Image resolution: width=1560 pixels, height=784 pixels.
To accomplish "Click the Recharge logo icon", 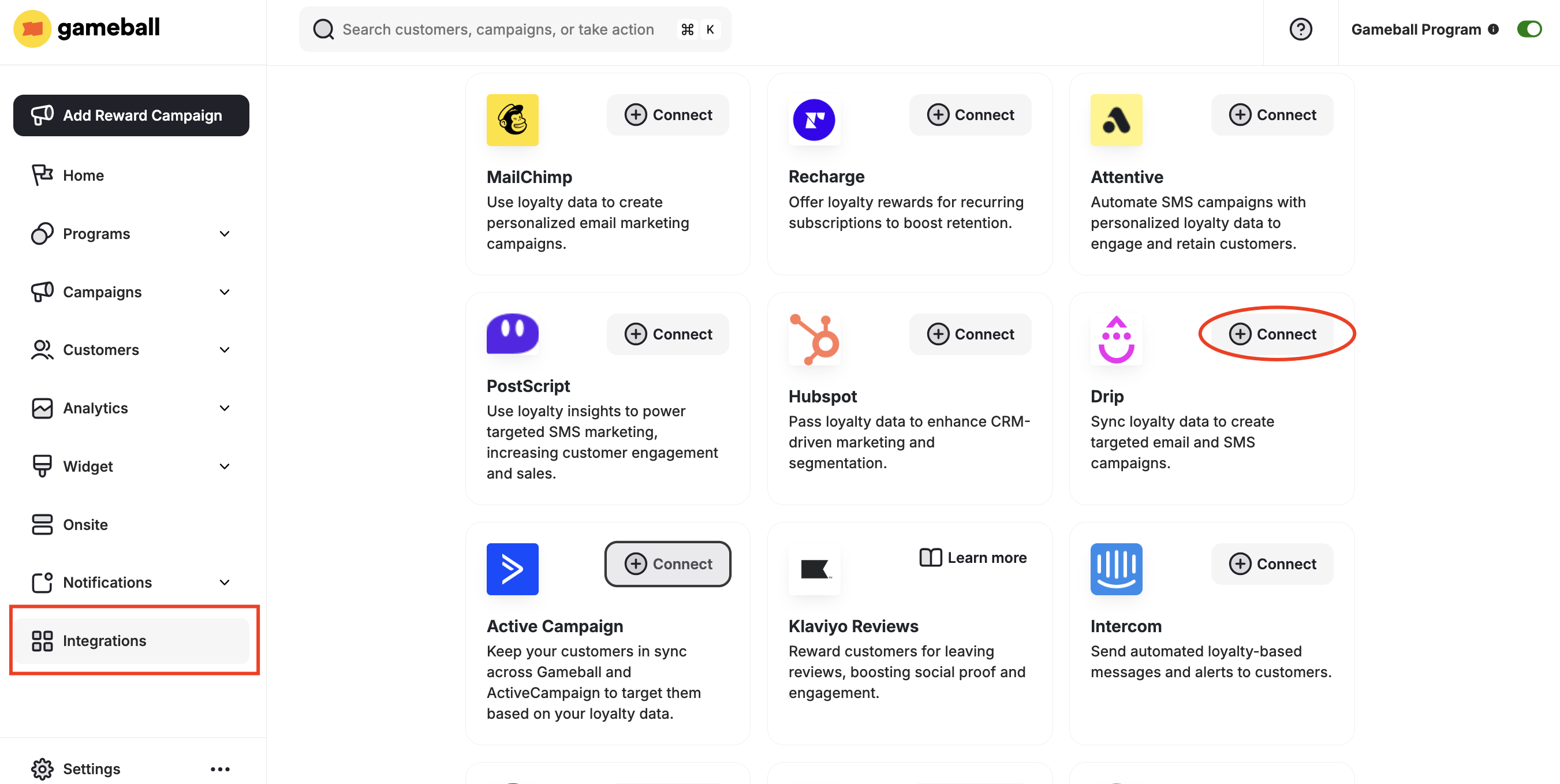I will [814, 120].
